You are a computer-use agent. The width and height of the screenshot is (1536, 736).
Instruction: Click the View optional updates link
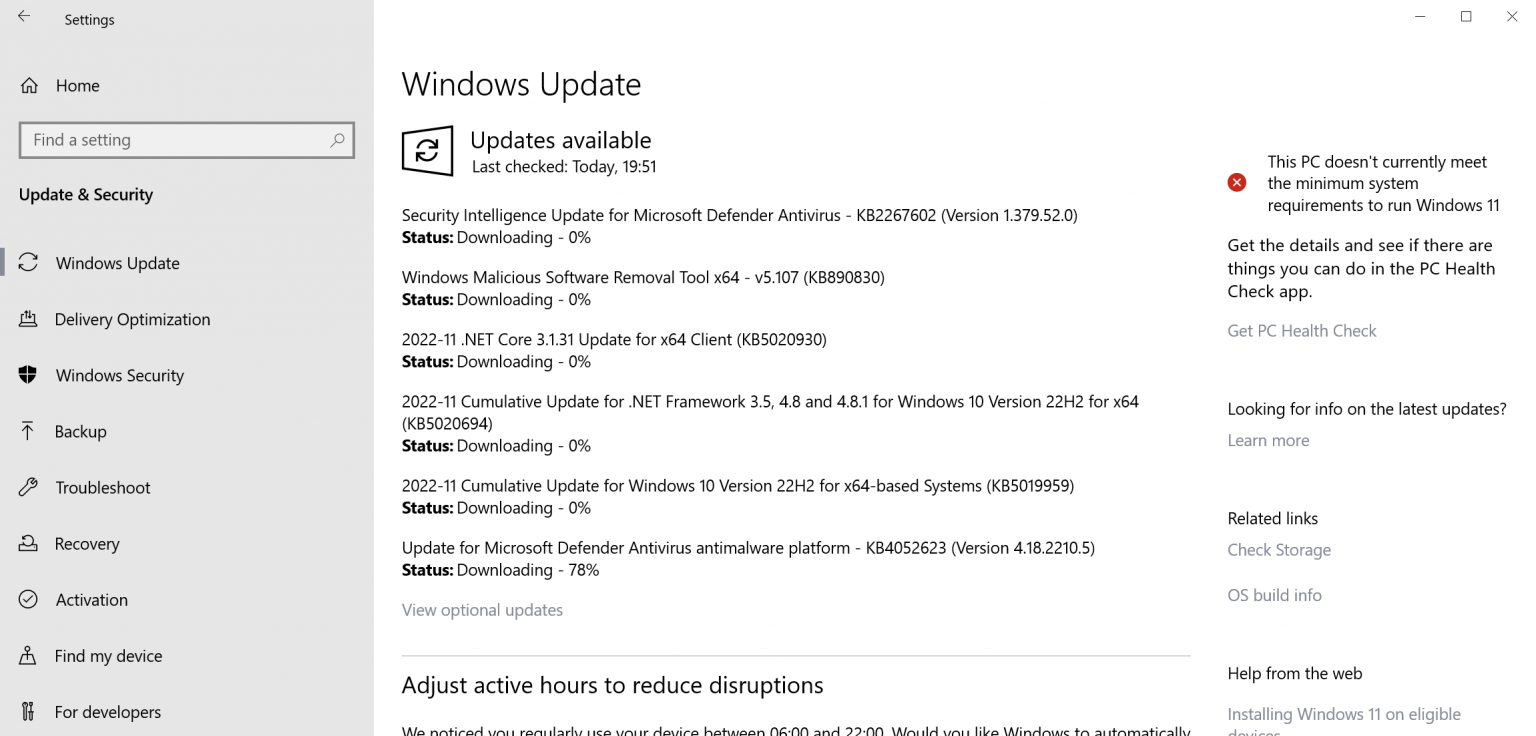click(x=482, y=609)
